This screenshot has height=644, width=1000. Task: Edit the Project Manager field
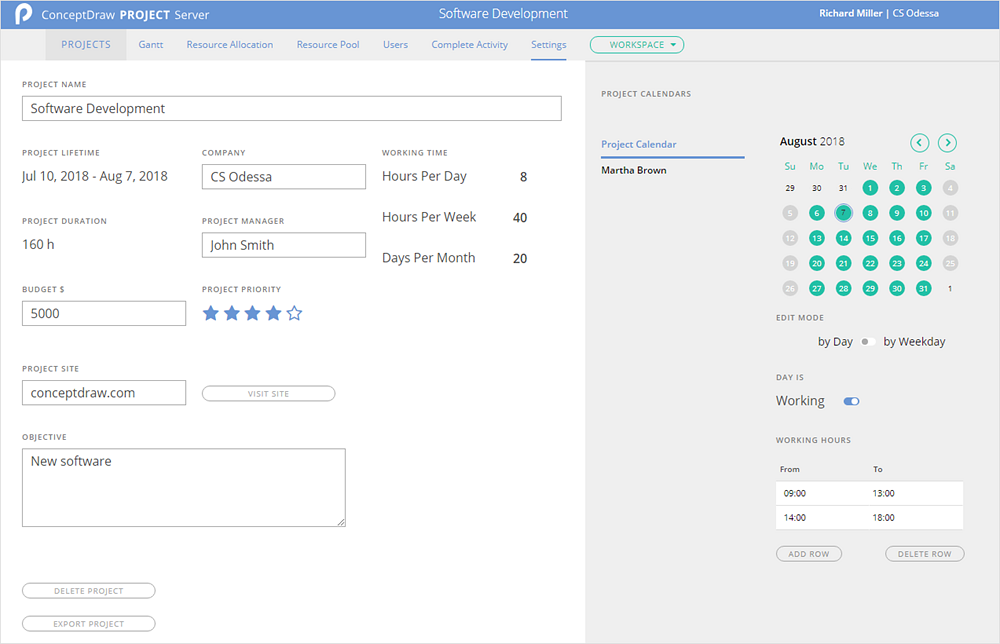click(x=284, y=245)
